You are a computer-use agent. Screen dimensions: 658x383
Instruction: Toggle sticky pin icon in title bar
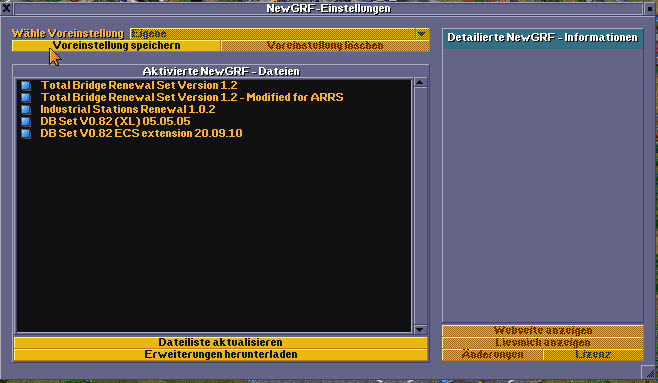pos(650,8)
